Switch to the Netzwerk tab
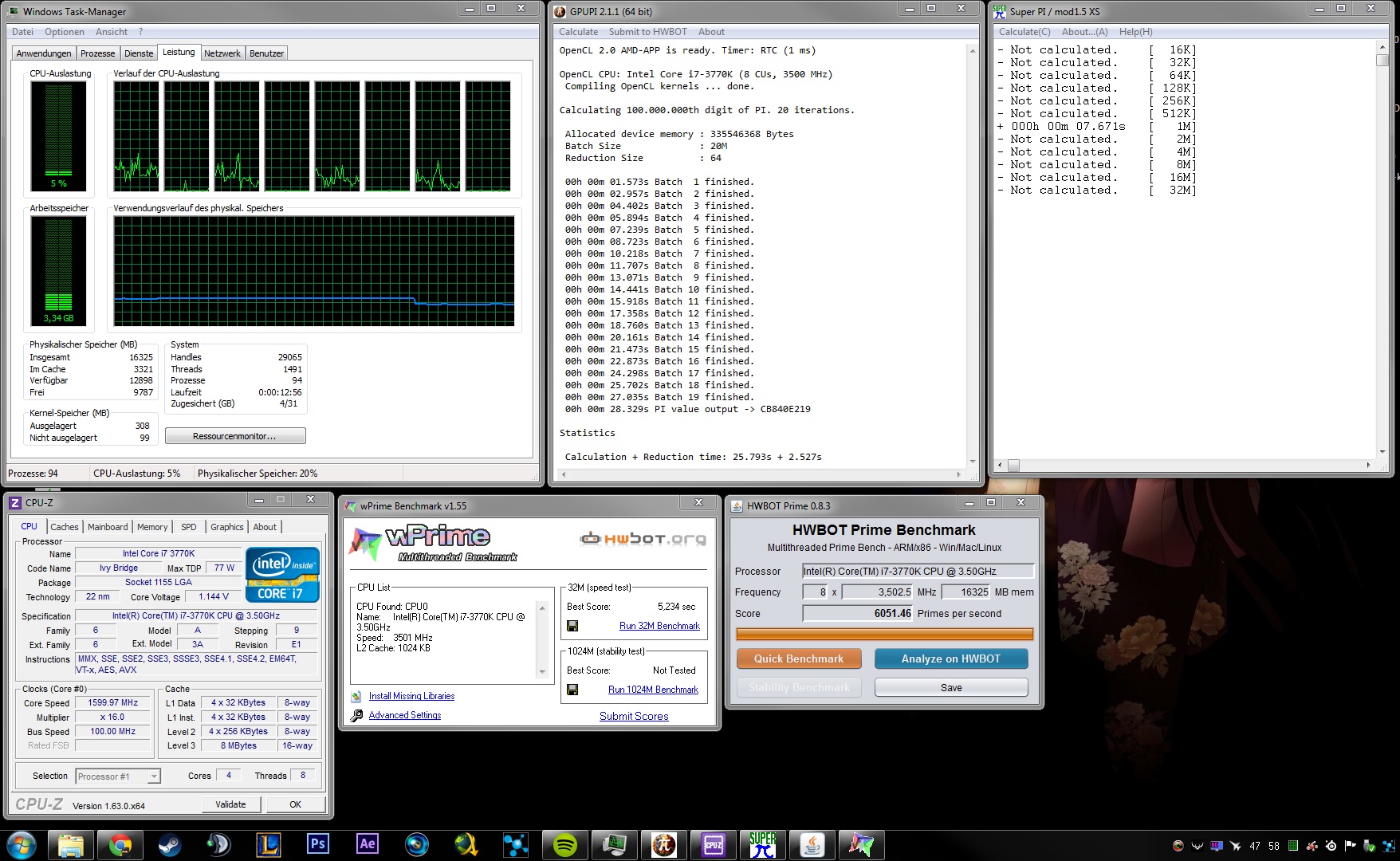The width and height of the screenshot is (1400, 861). [222, 53]
